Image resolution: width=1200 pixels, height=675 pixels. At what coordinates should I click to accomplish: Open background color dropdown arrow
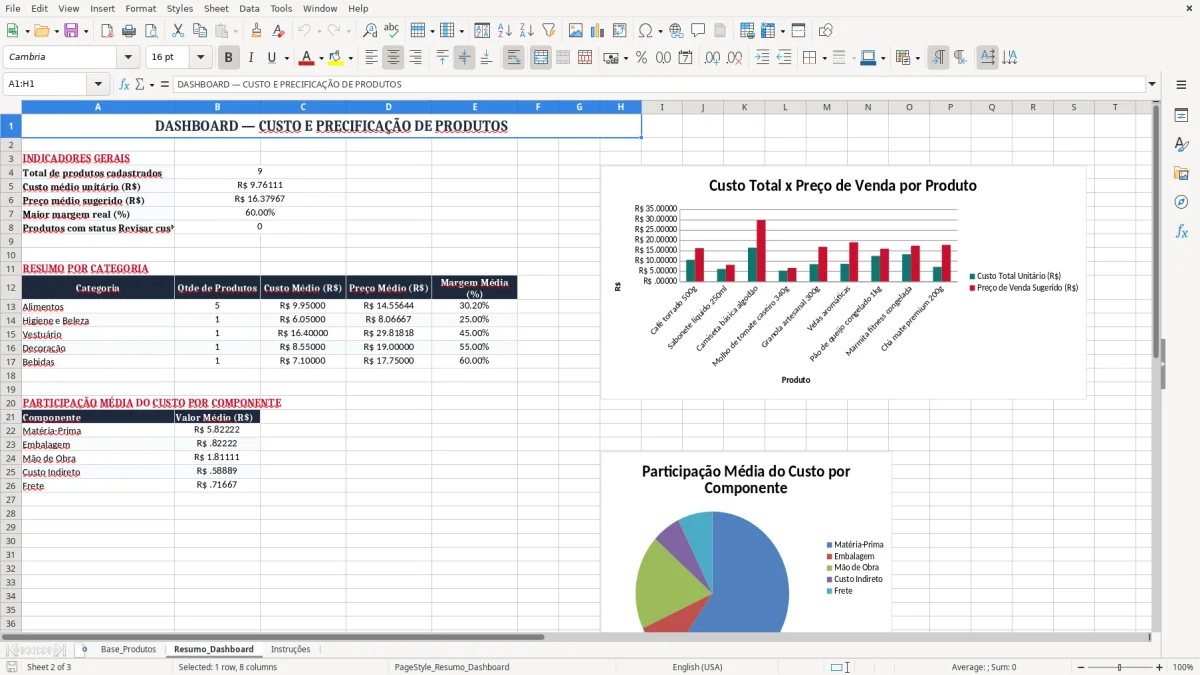[x=350, y=58]
